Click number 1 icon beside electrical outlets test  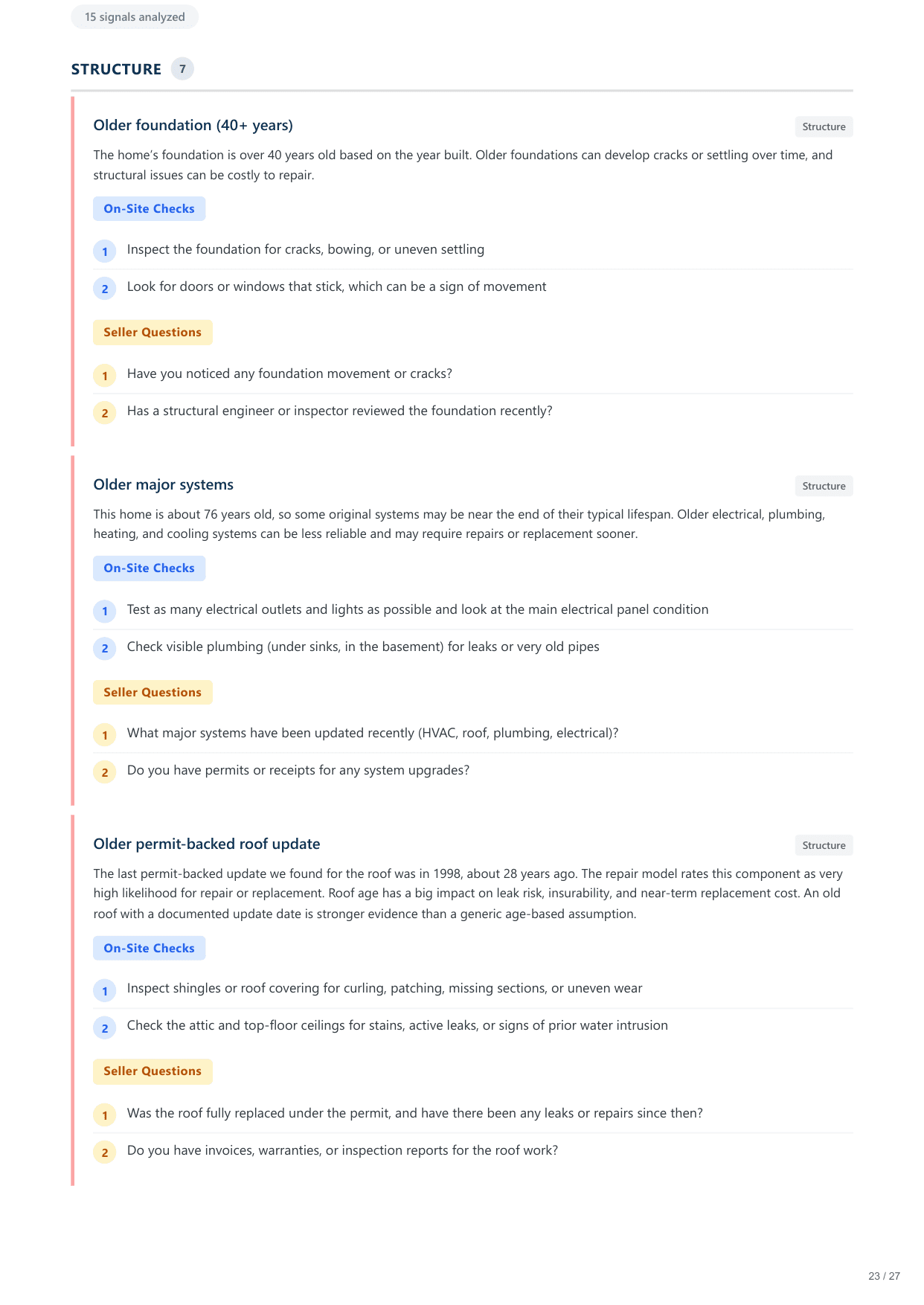click(105, 612)
